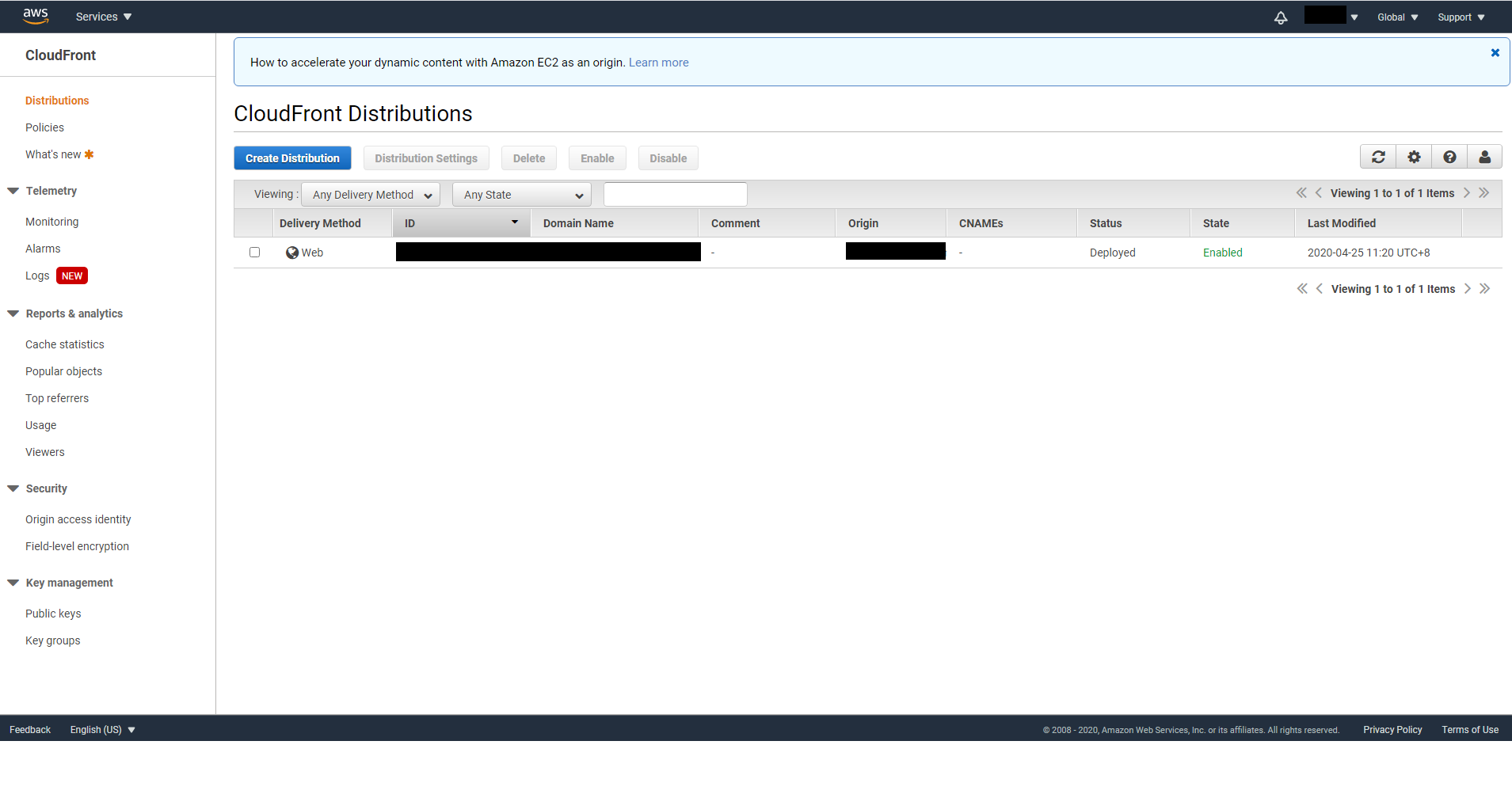Screen dimensions: 1512x798
Task: Click the What's new star icon
Action: 89,154
